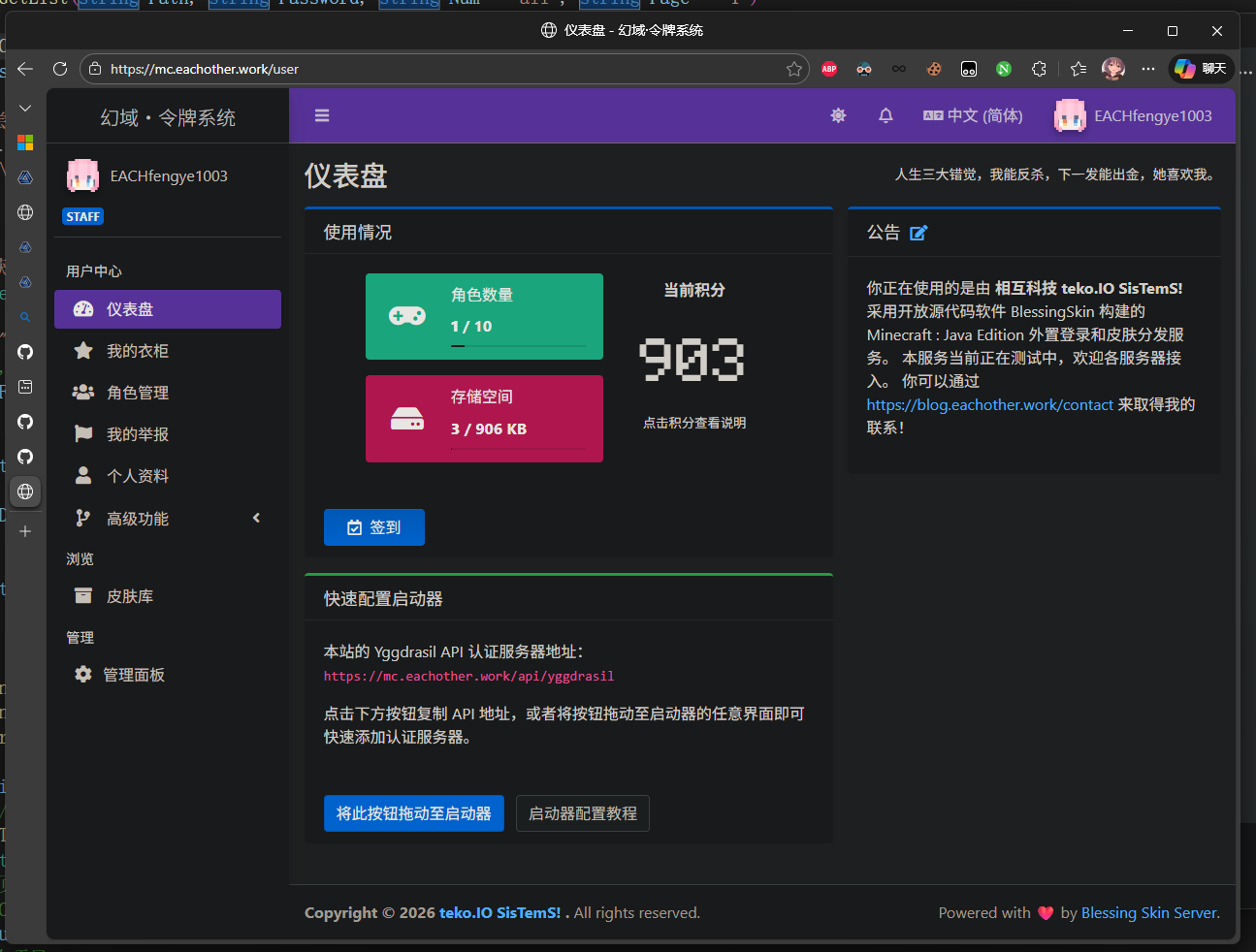
Task: Check notifications with the bell icon
Action: 886,115
